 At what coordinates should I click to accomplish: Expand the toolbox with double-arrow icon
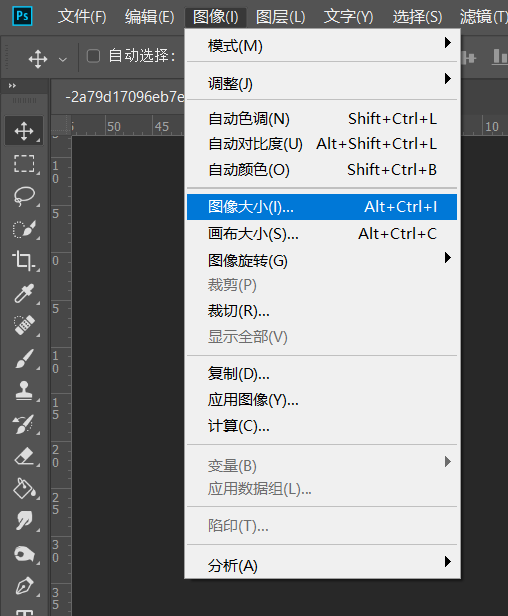point(12,86)
